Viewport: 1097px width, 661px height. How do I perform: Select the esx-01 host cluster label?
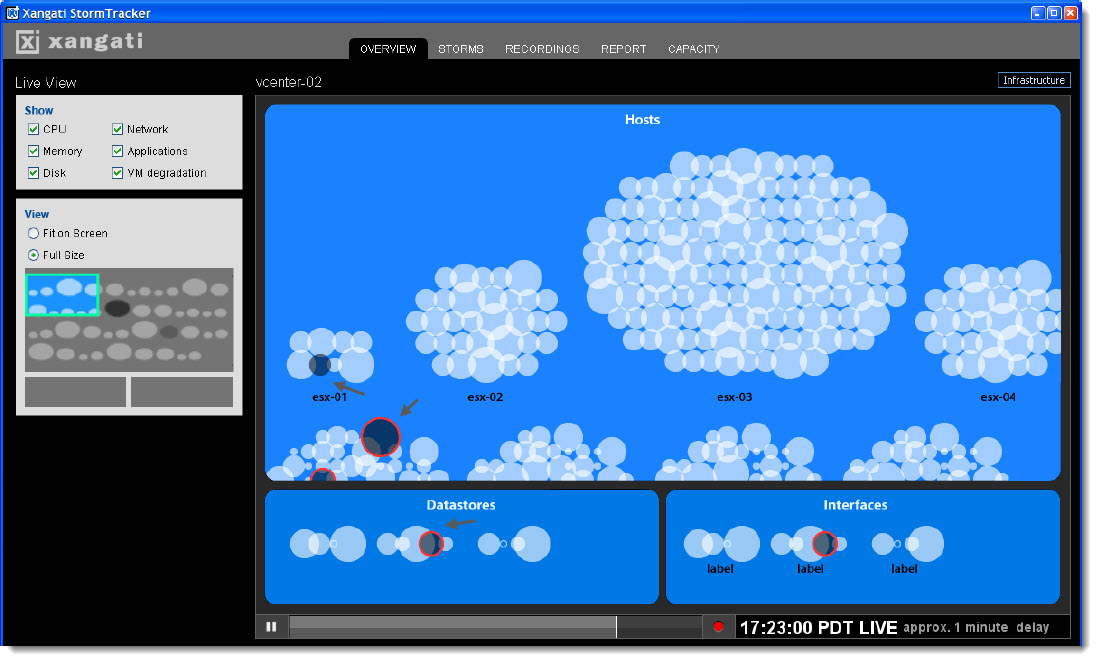330,397
